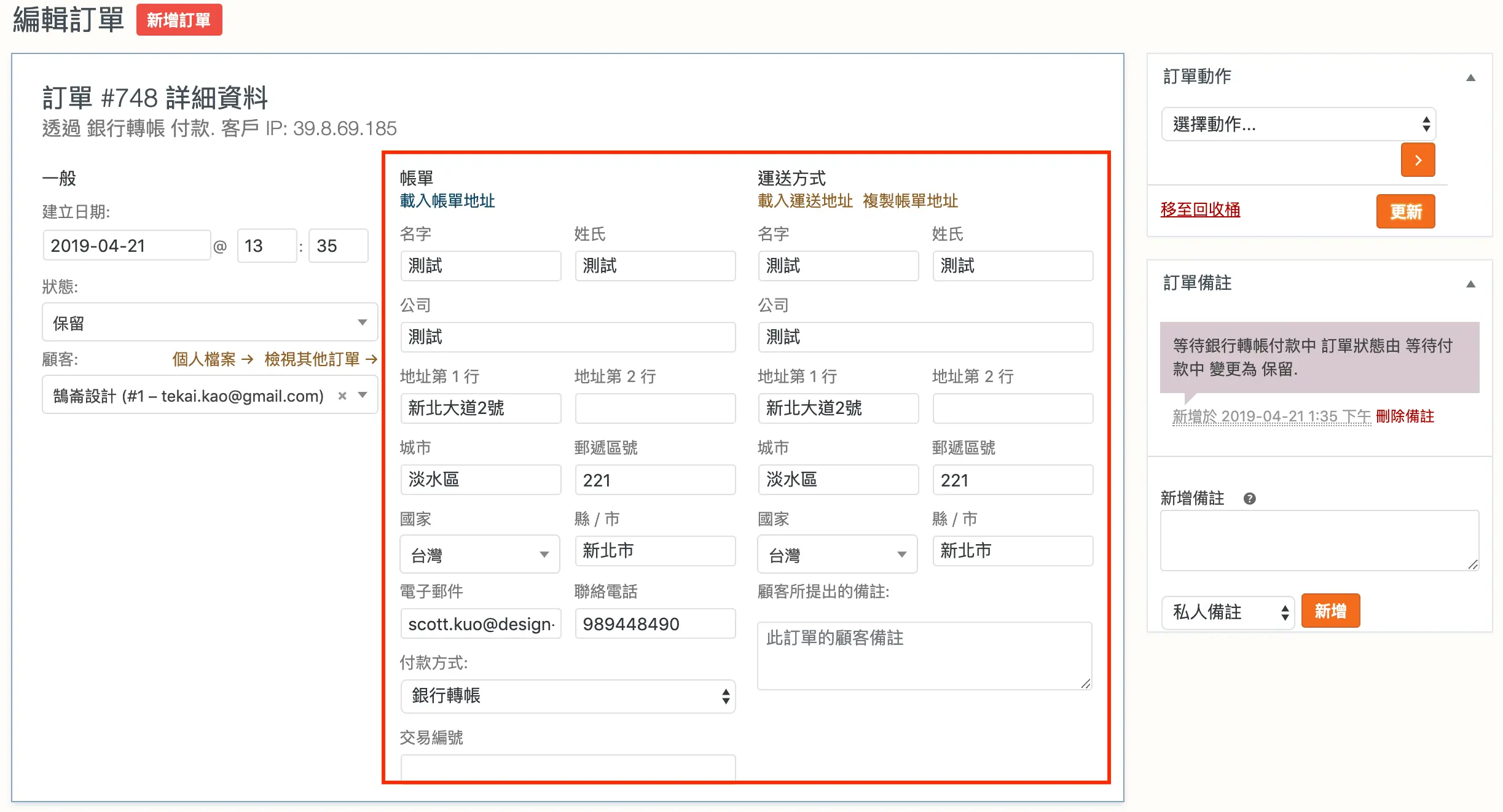Click the note timestamp 新增於 2019-04-21
Viewport: 1503px width, 812px height.
[x=1271, y=416]
